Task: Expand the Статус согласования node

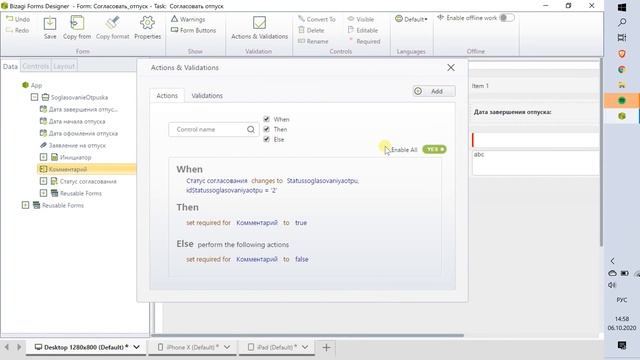Action: (x=43, y=181)
